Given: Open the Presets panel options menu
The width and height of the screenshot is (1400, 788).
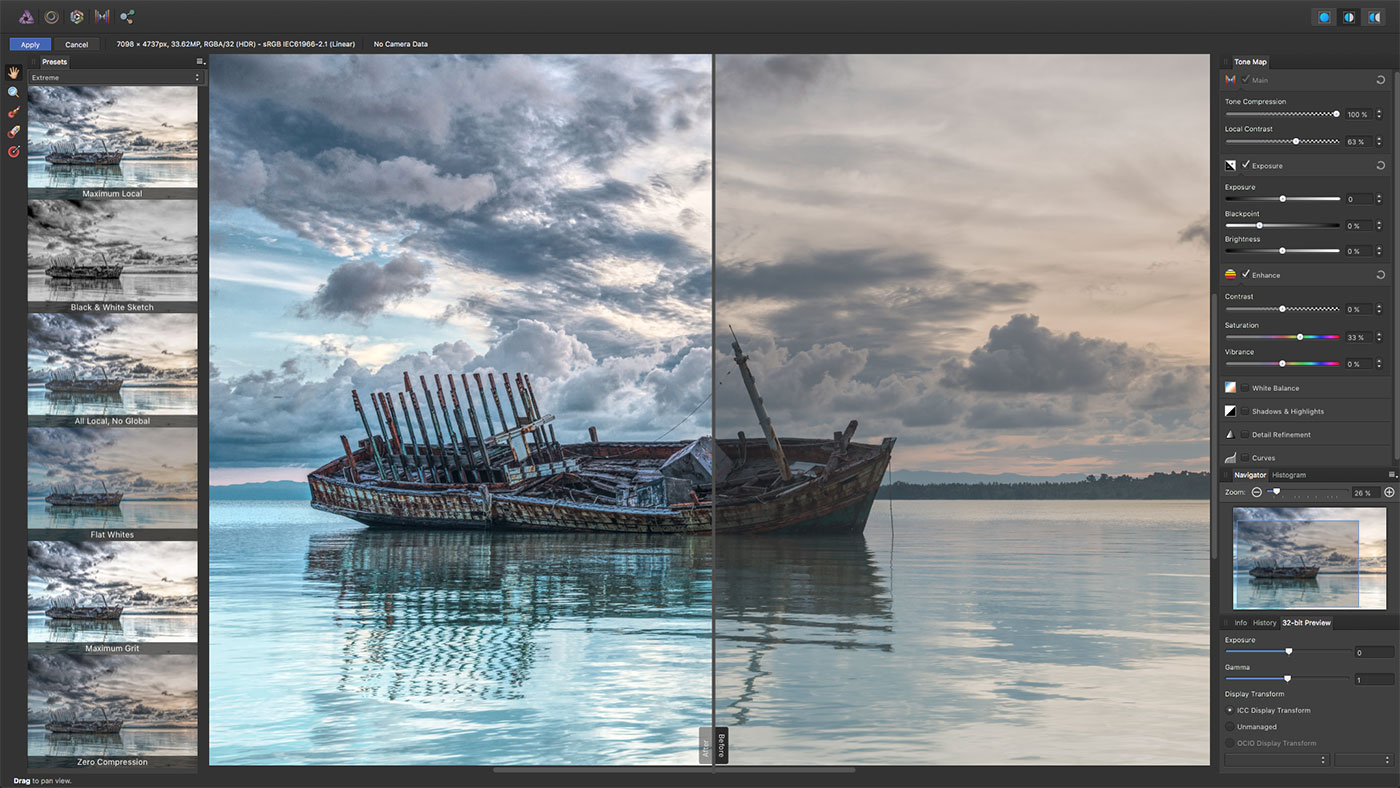Looking at the screenshot, I should coord(200,62).
